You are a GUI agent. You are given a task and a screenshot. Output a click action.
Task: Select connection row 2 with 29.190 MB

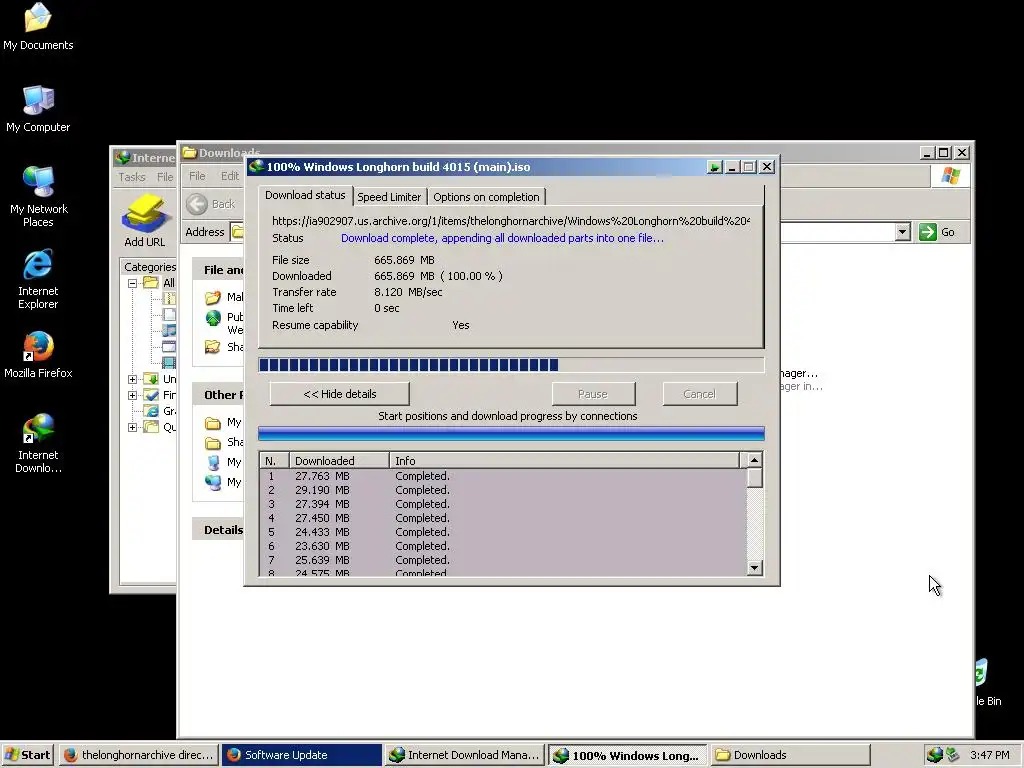click(503, 490)
